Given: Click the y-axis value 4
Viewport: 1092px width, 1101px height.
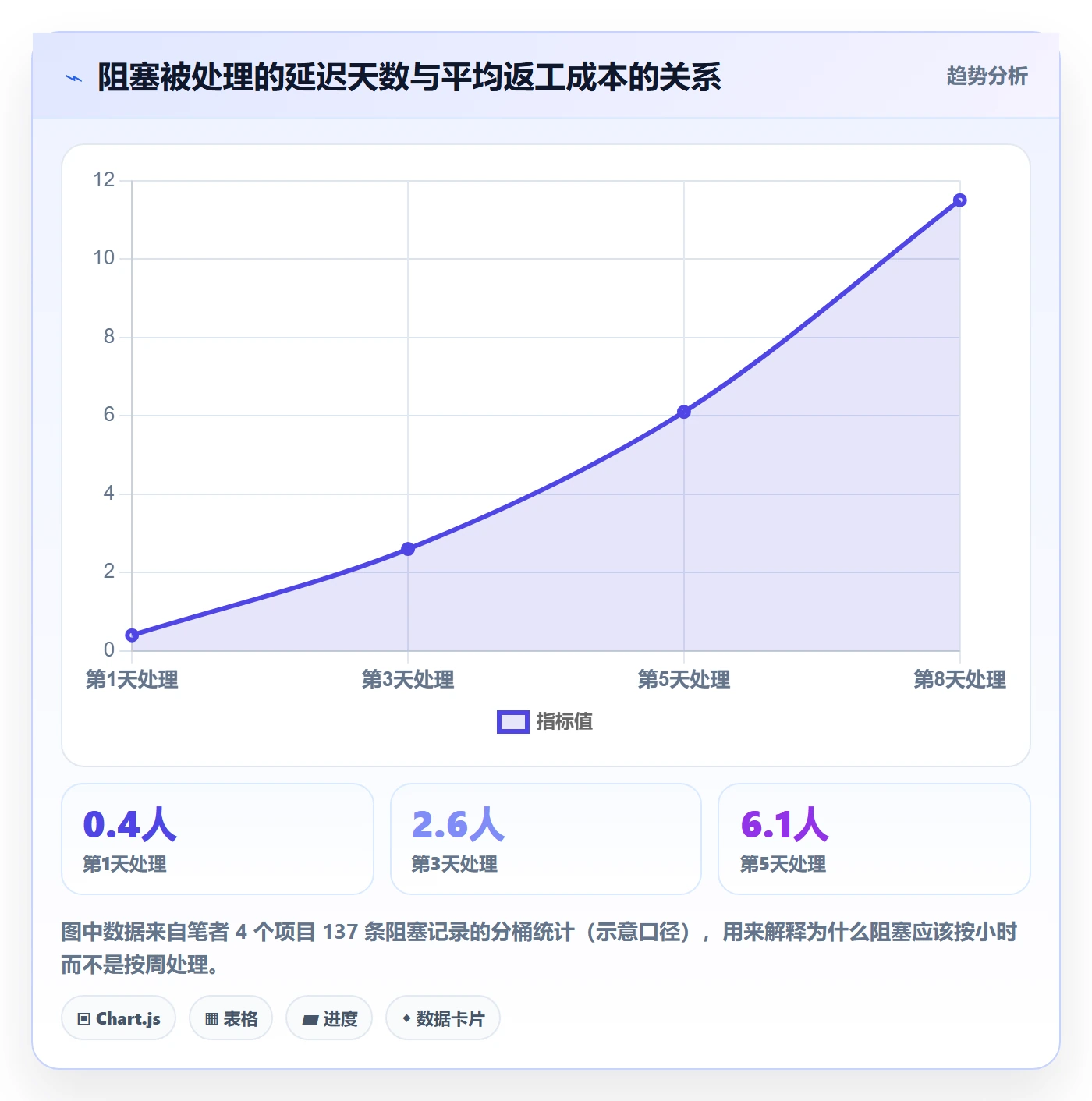Looking at the screenshot, I should [109, 494].
